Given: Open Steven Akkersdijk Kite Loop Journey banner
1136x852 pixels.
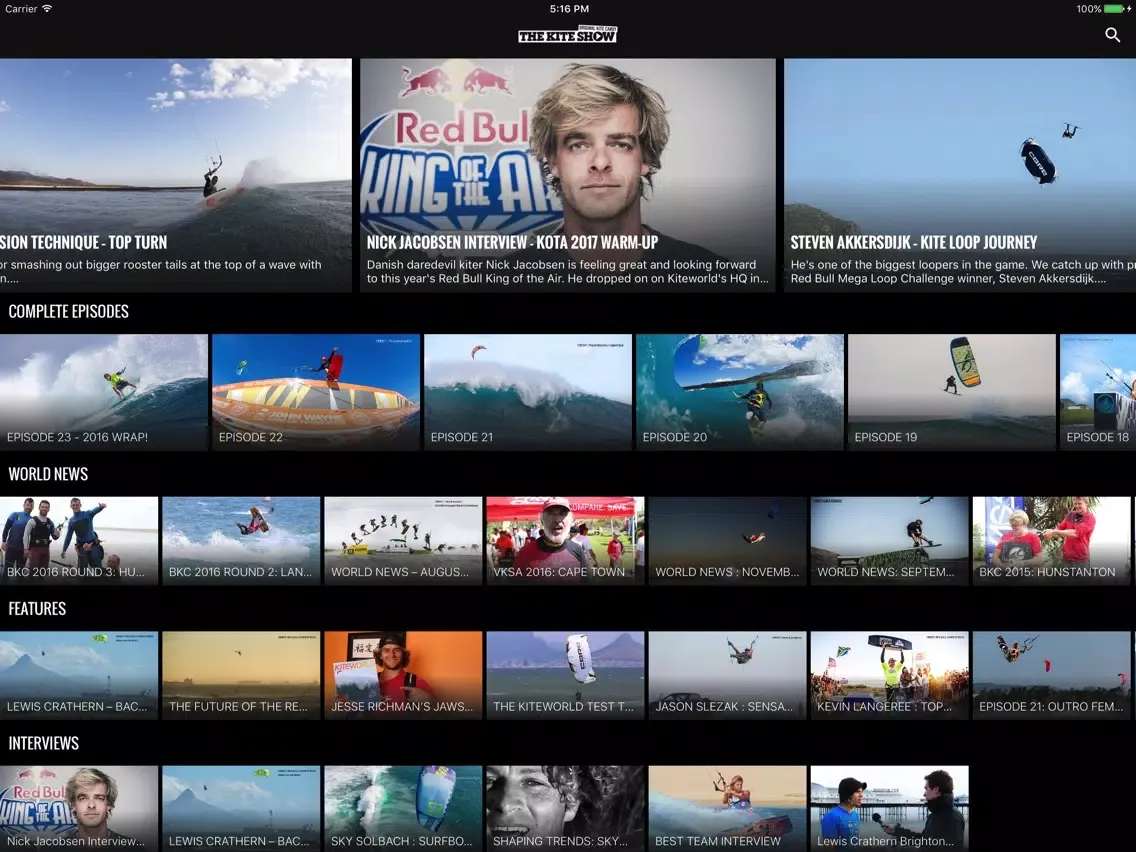Looking at the screenshot, I should 960,175.
